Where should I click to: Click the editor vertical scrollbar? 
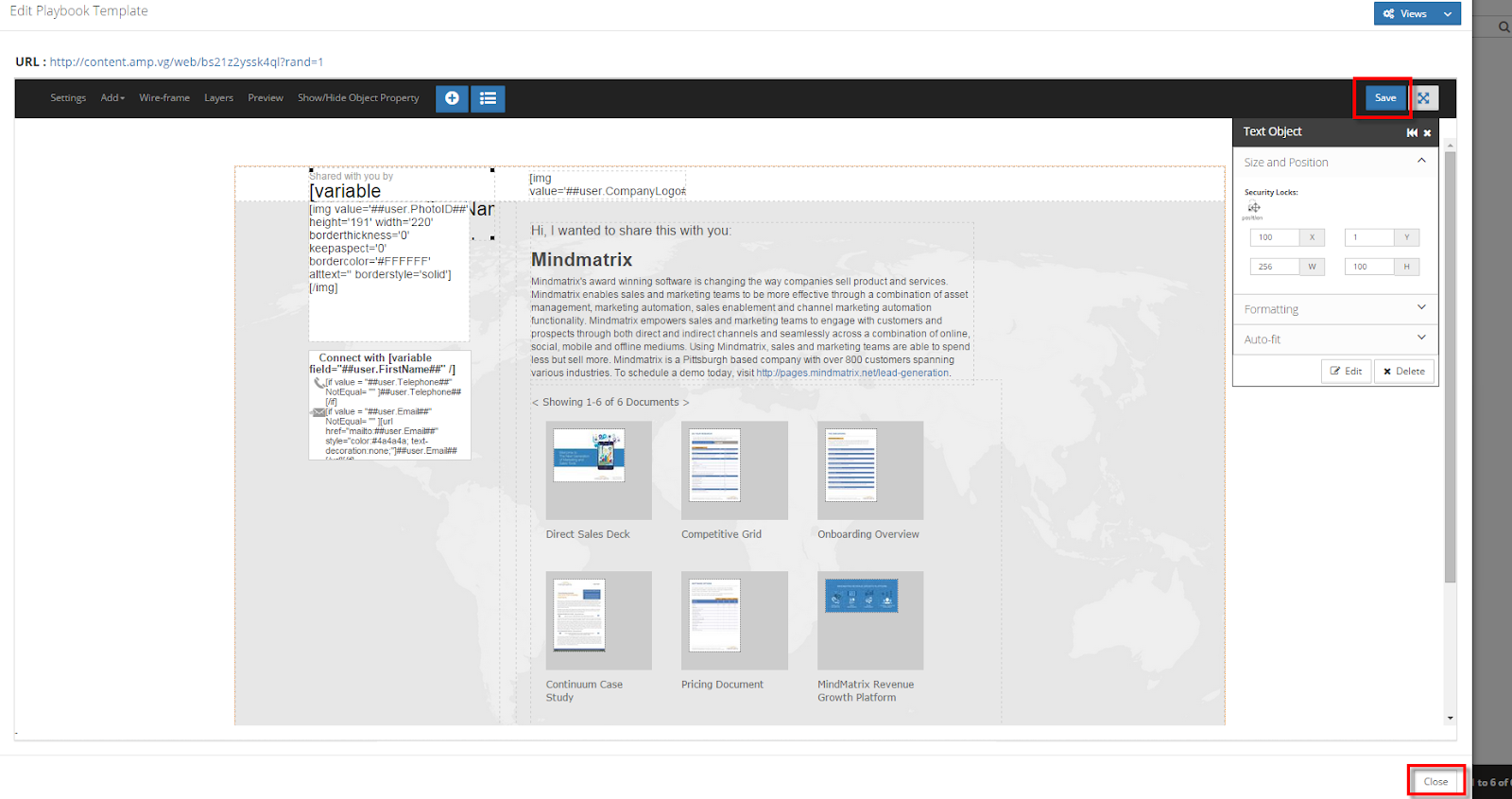coord(1450,367)
